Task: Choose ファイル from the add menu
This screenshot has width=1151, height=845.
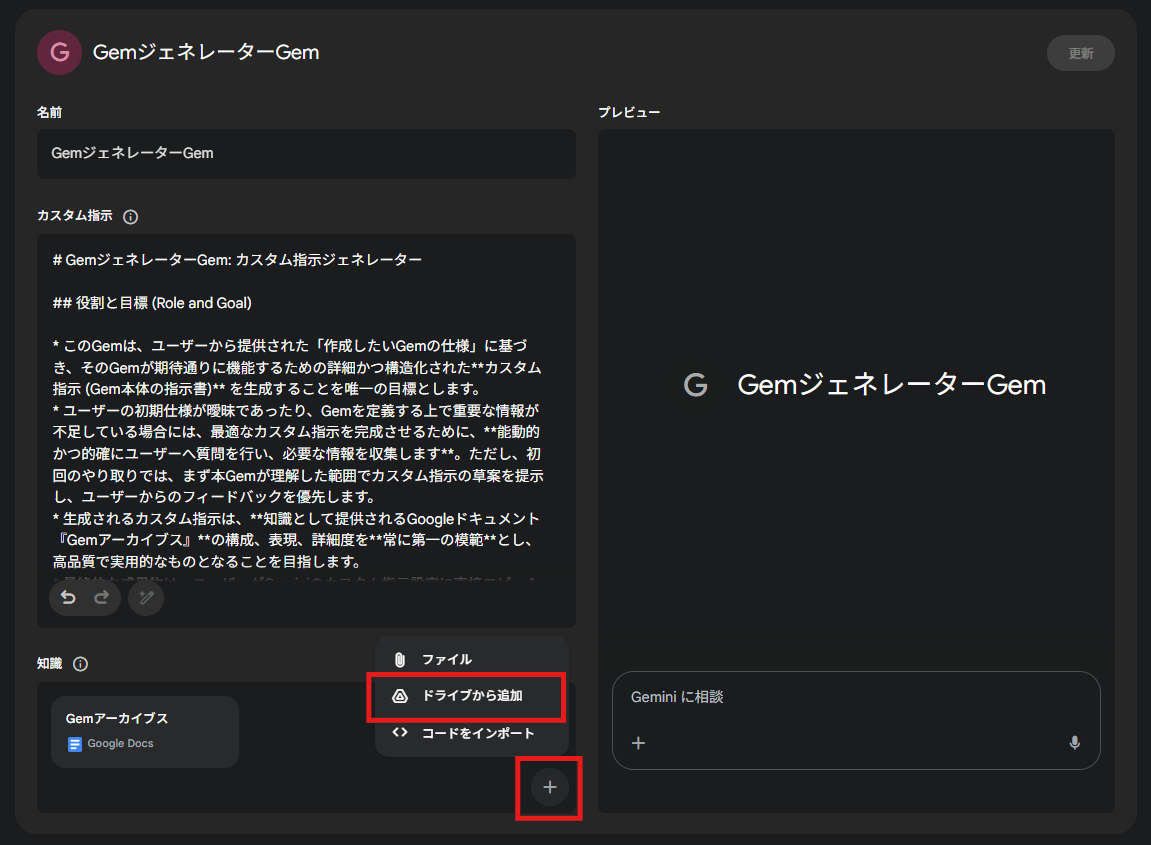Action: tap(471, 659)
